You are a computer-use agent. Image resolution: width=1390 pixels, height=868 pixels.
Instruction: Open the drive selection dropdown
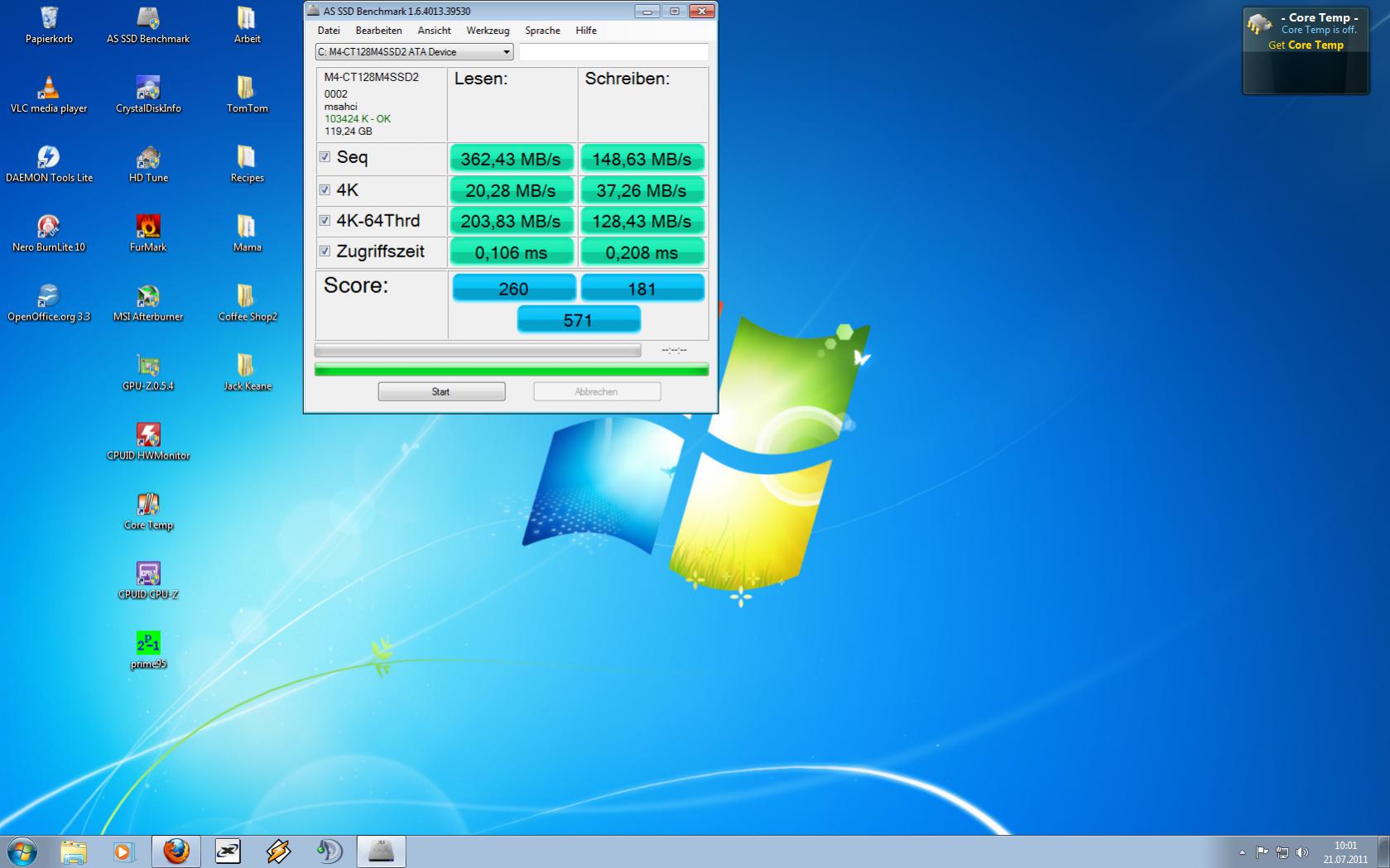pyautogui.click(x=414, y=52)
